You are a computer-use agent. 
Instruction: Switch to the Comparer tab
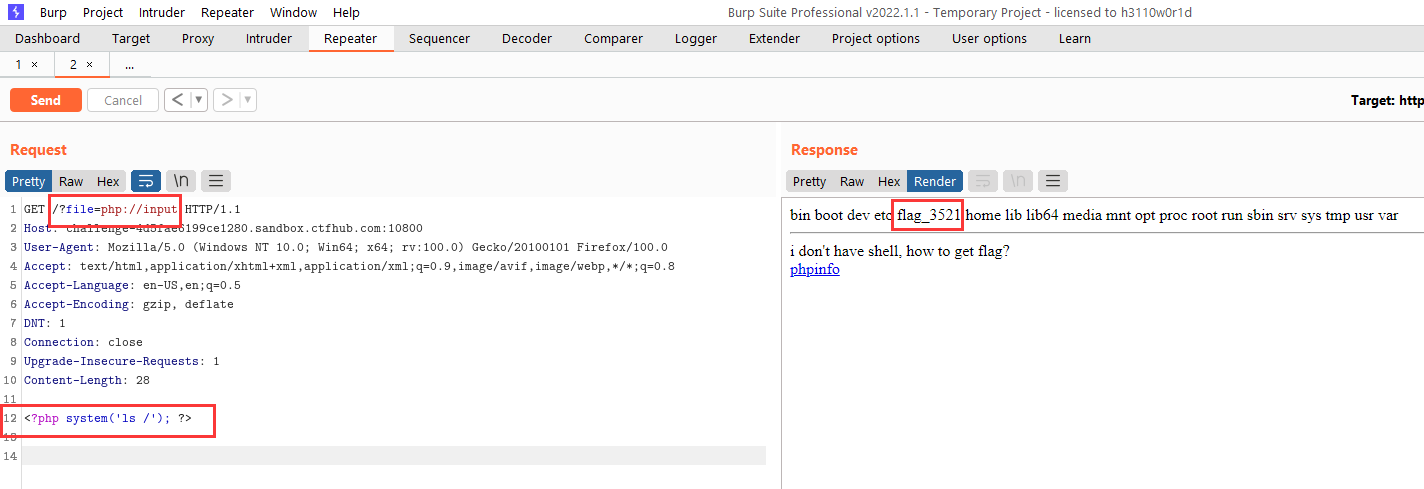click(613, 38)
